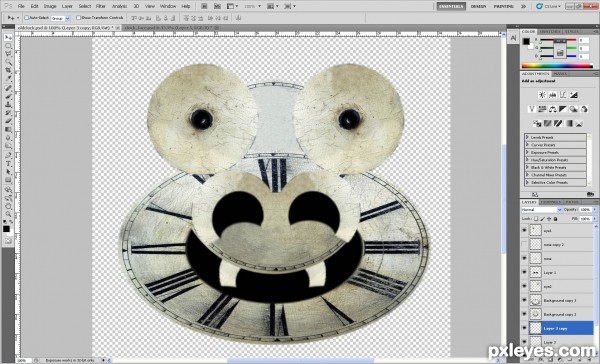Add an Exposure adjustment
This screenshot has width=600, height=364.
pyautogui.click(x=574, y=95)
